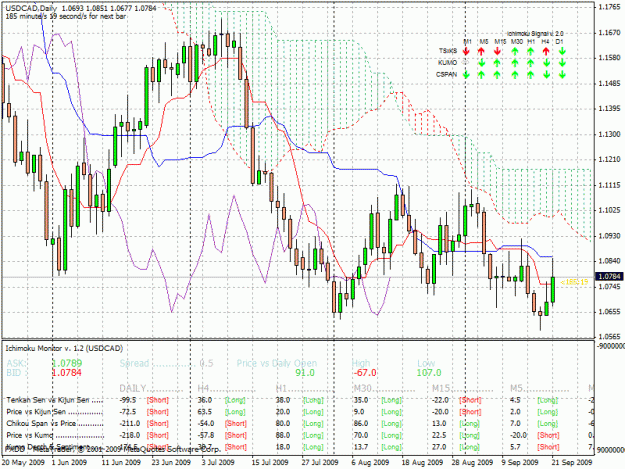625x469 pixels.
Task: Click the H4 Price vs Kijun value 63.5
Action: [x=205, y=412]
